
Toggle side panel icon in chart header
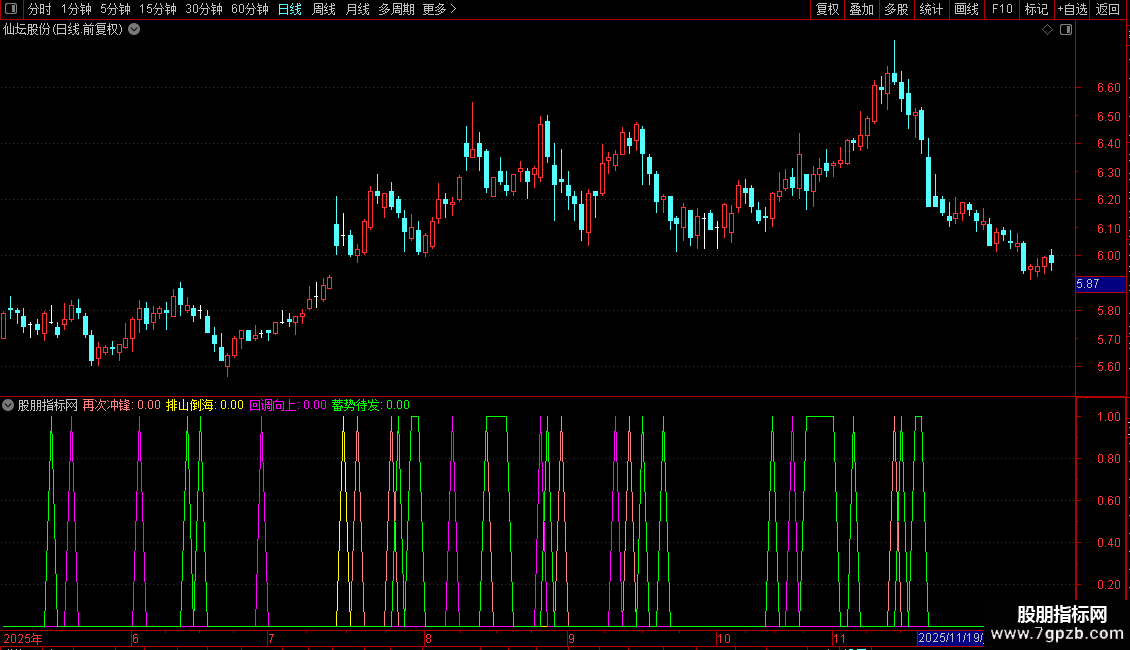1066,30
